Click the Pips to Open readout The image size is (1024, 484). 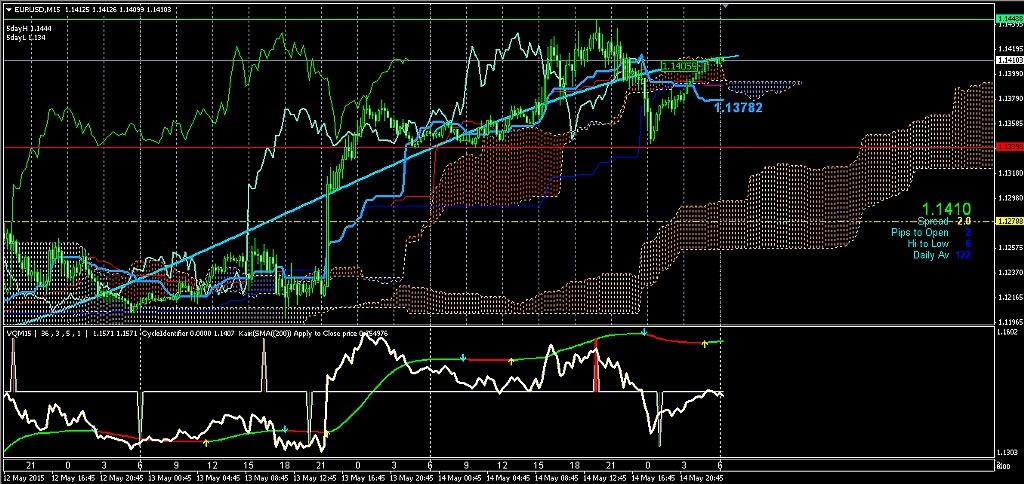931,233
